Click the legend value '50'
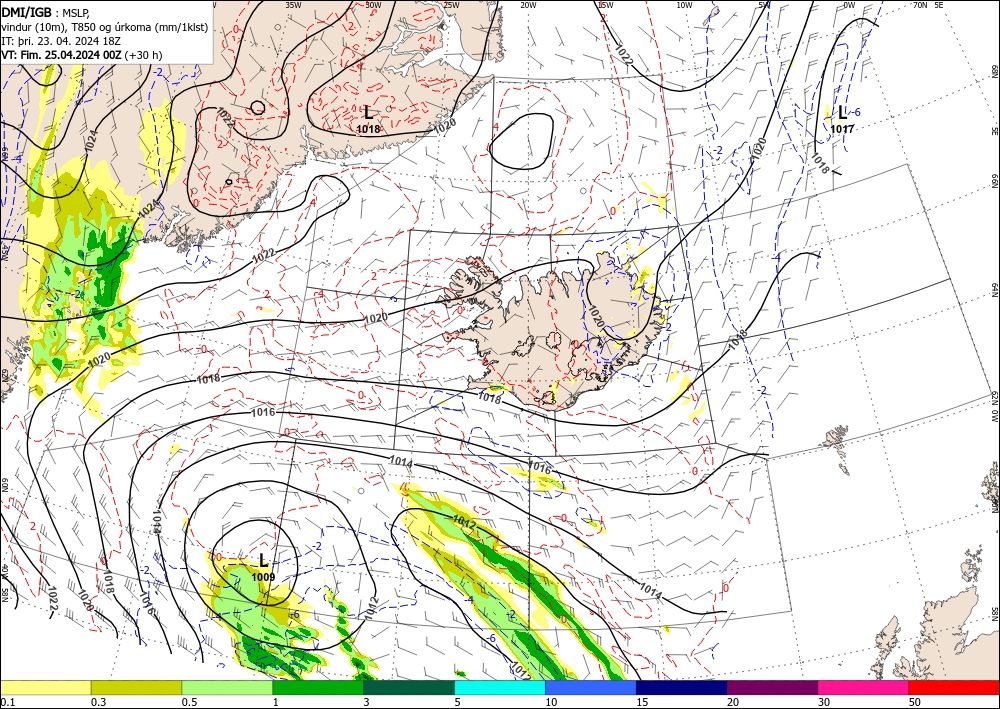 click(x=915, y=702)
